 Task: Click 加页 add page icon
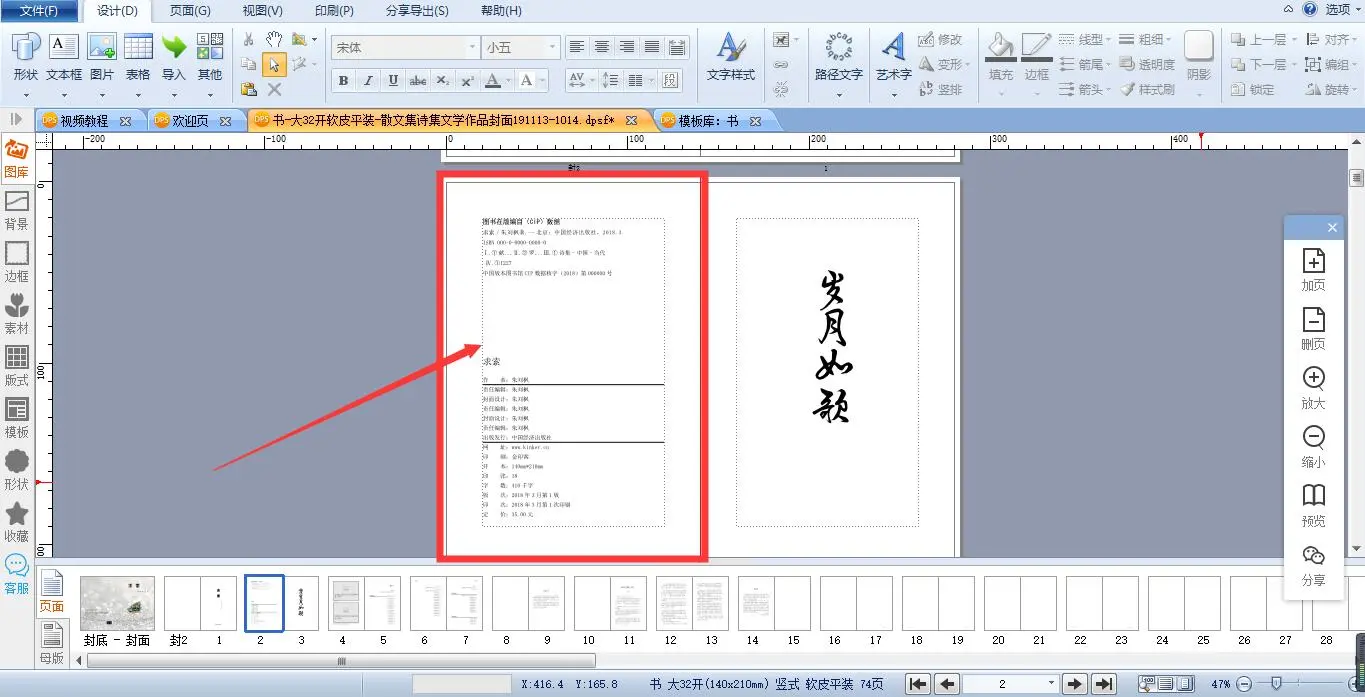tap(1313, 270)
